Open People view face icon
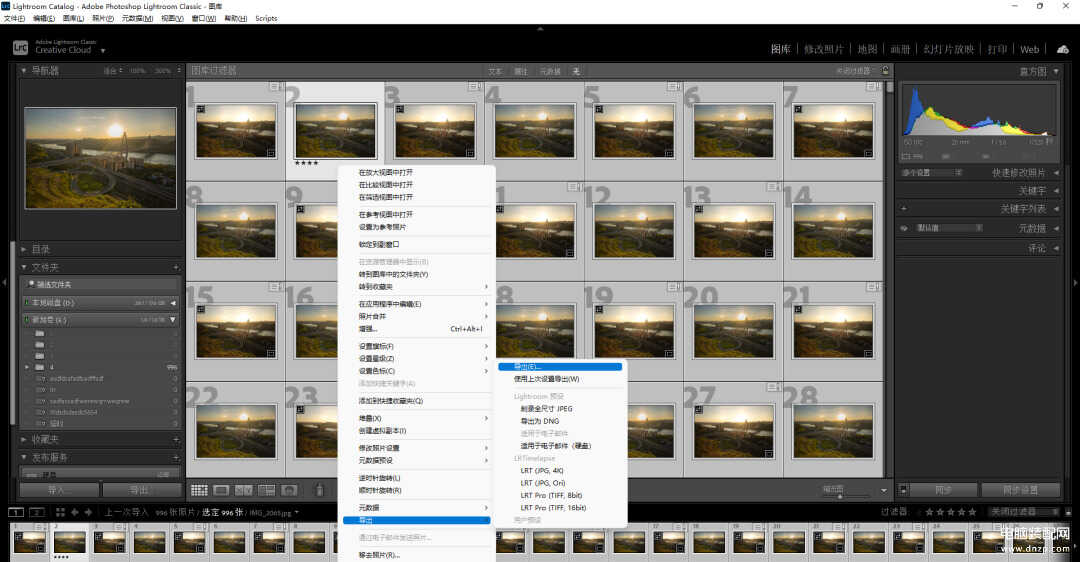The image size is (1080, 562). (x=289, y=490)
